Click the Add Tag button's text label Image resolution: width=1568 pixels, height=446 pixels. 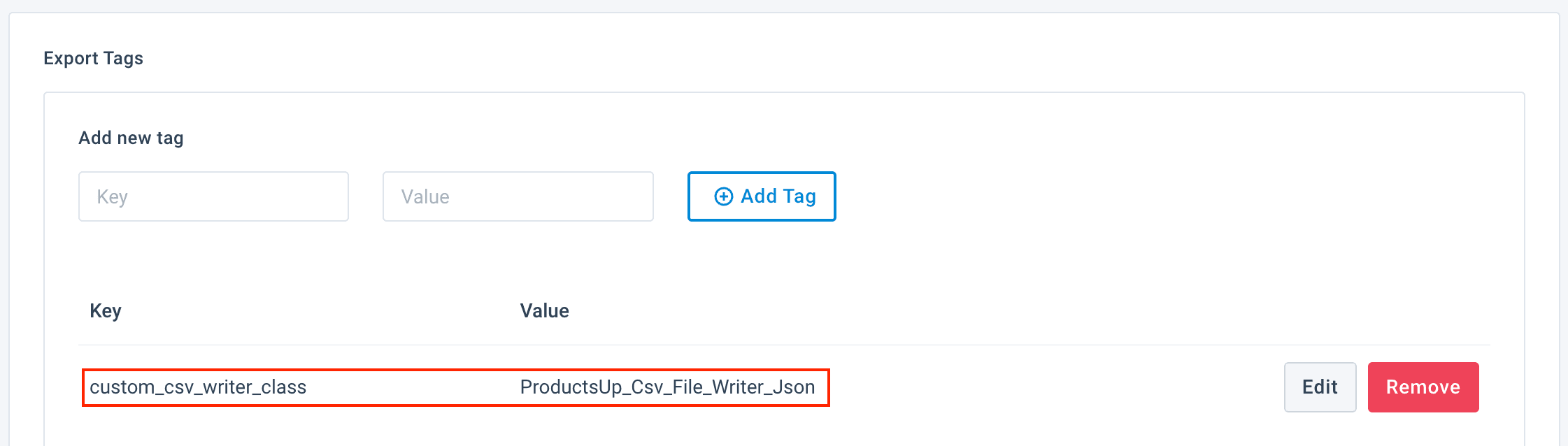pyautogui.click(x=778, y=196)
